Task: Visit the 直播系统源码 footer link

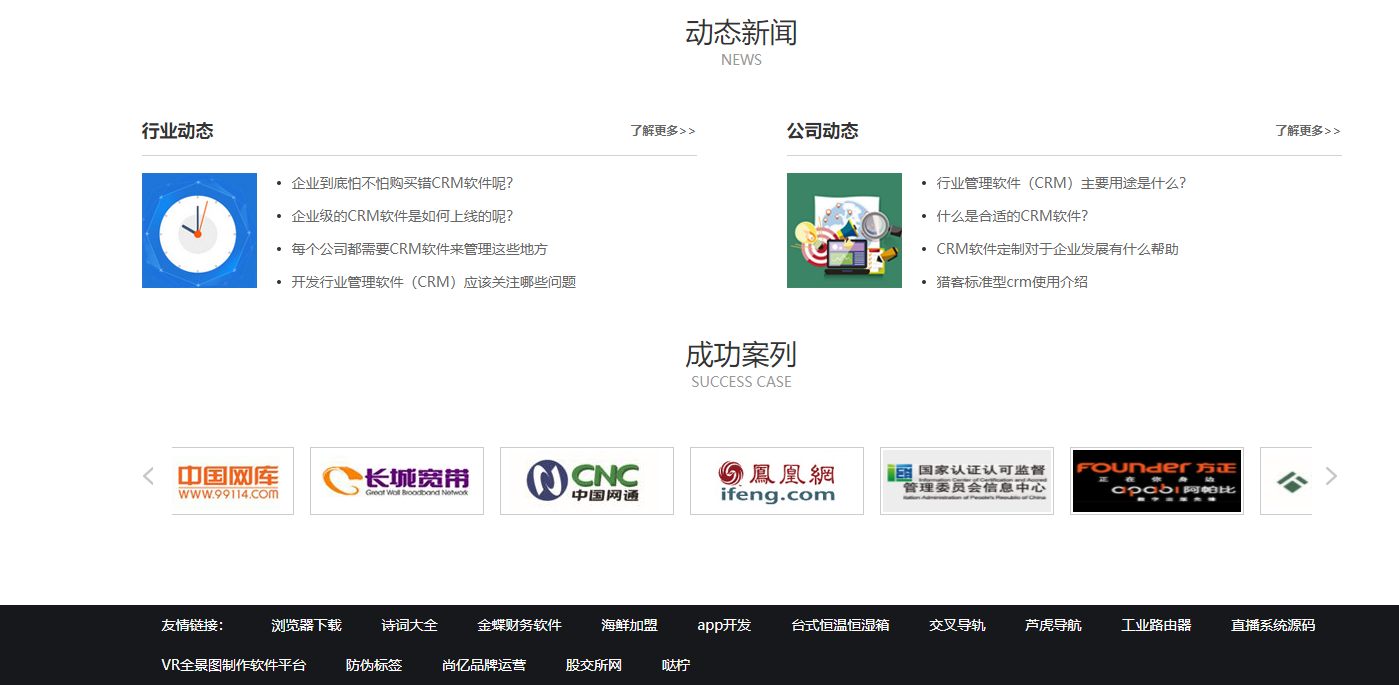Action: pyautogui.click(x=1273, y=625)
